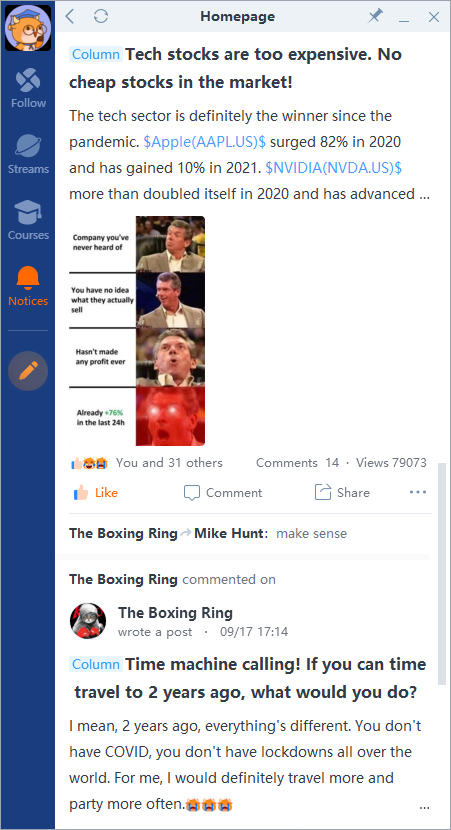Open Comment on the tech stocks post

[223, 493]
